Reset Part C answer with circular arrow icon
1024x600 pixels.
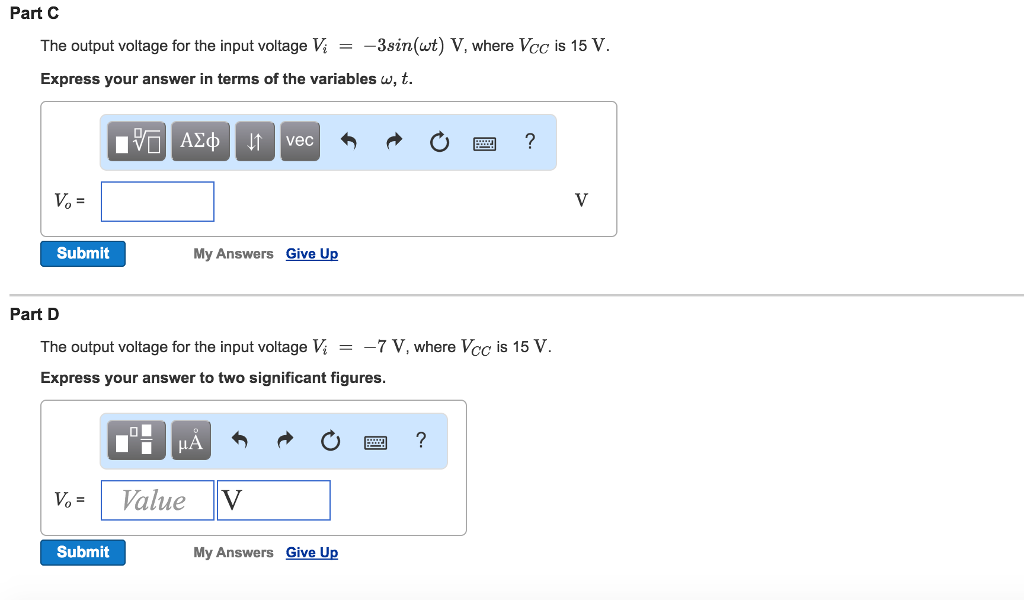439,141
